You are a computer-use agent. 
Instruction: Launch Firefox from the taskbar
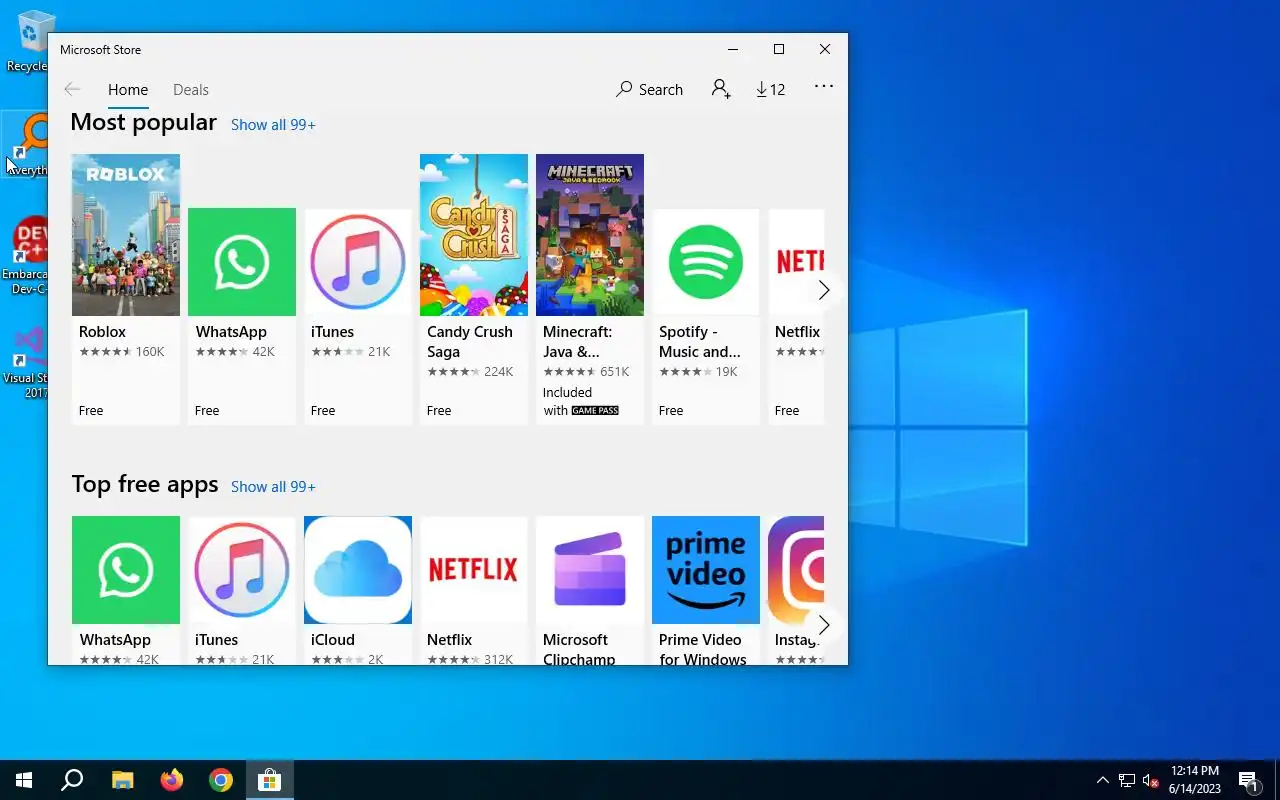click(172, 780)
